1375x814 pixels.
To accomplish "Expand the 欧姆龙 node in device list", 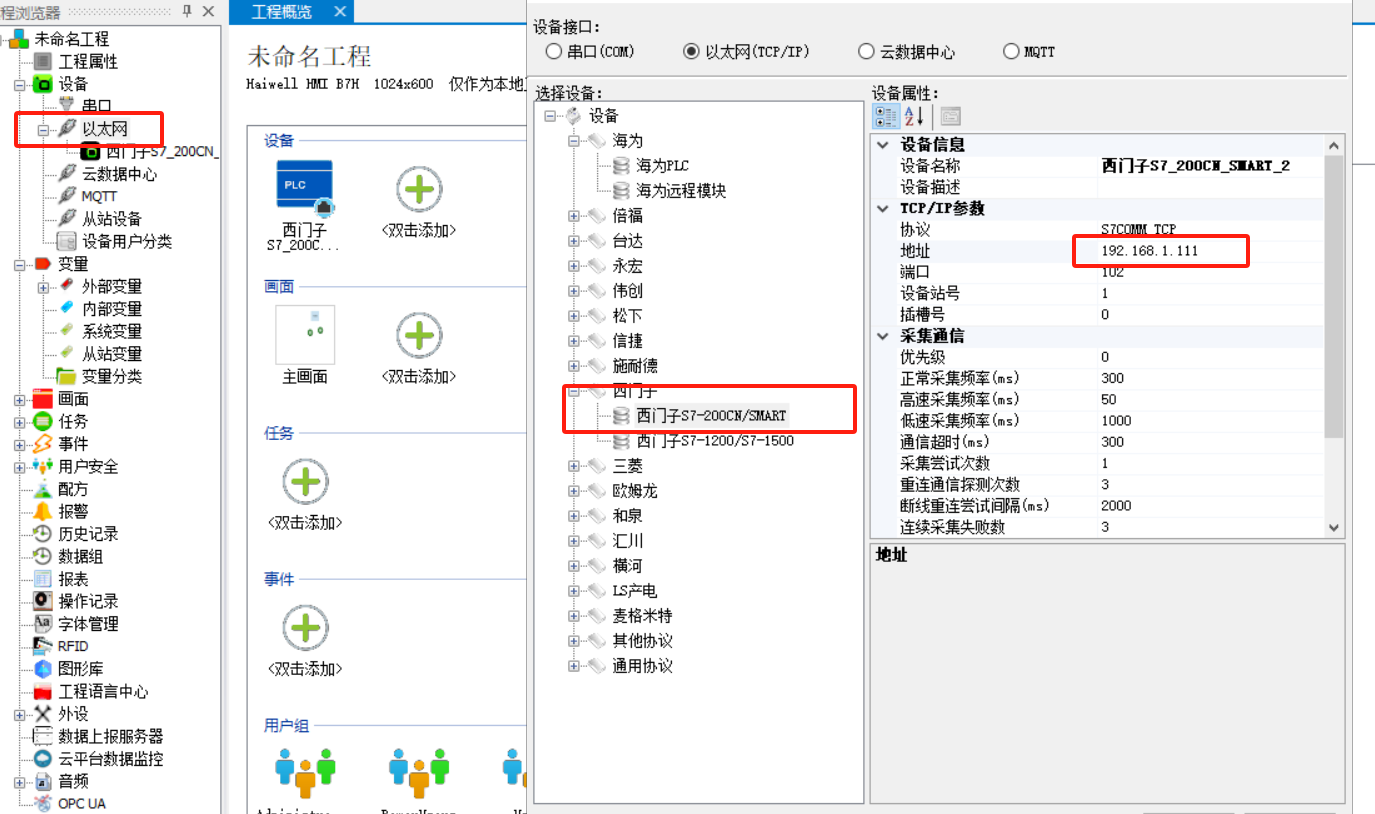I will (574, 491).
